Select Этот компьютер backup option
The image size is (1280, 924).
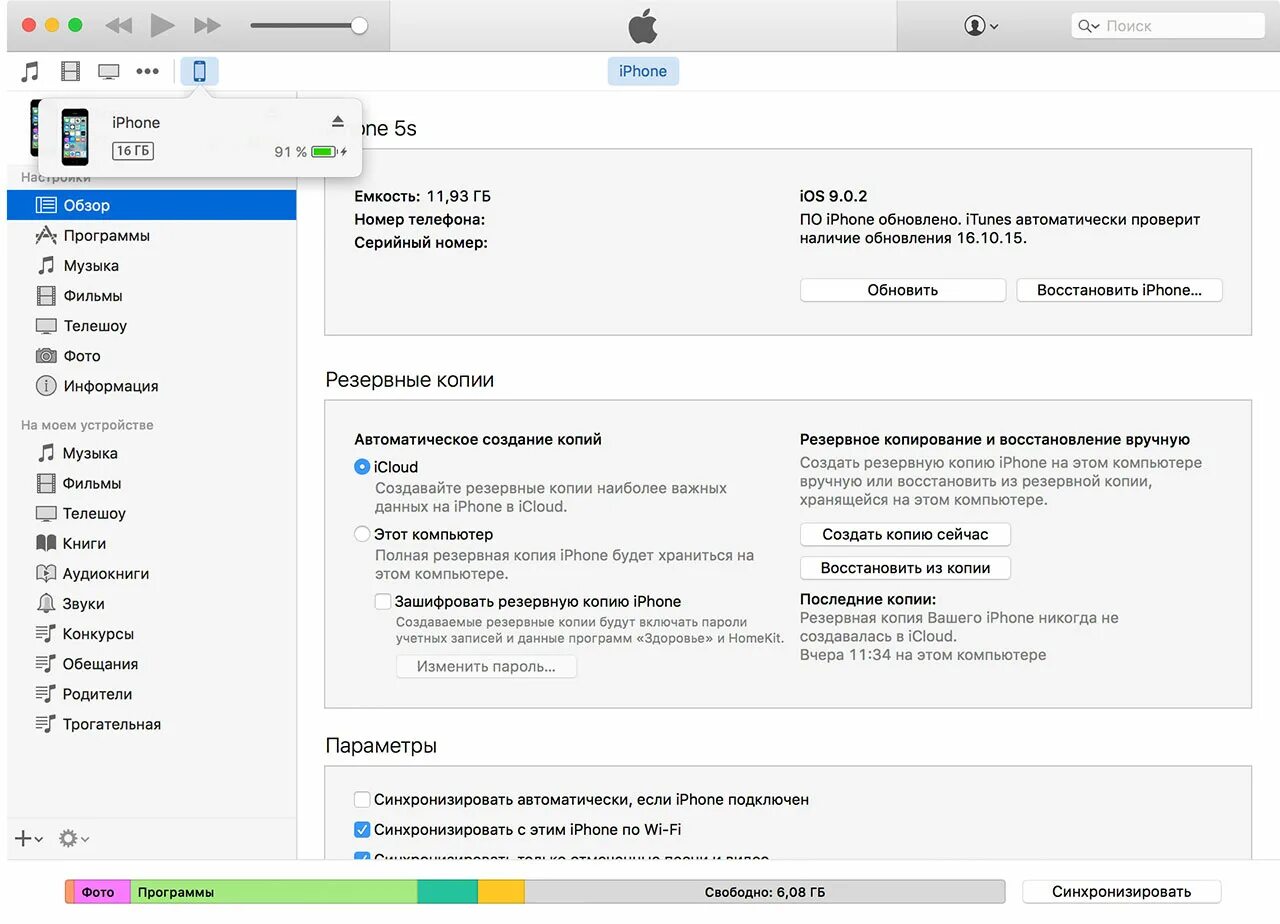click(x=362, y=535)
